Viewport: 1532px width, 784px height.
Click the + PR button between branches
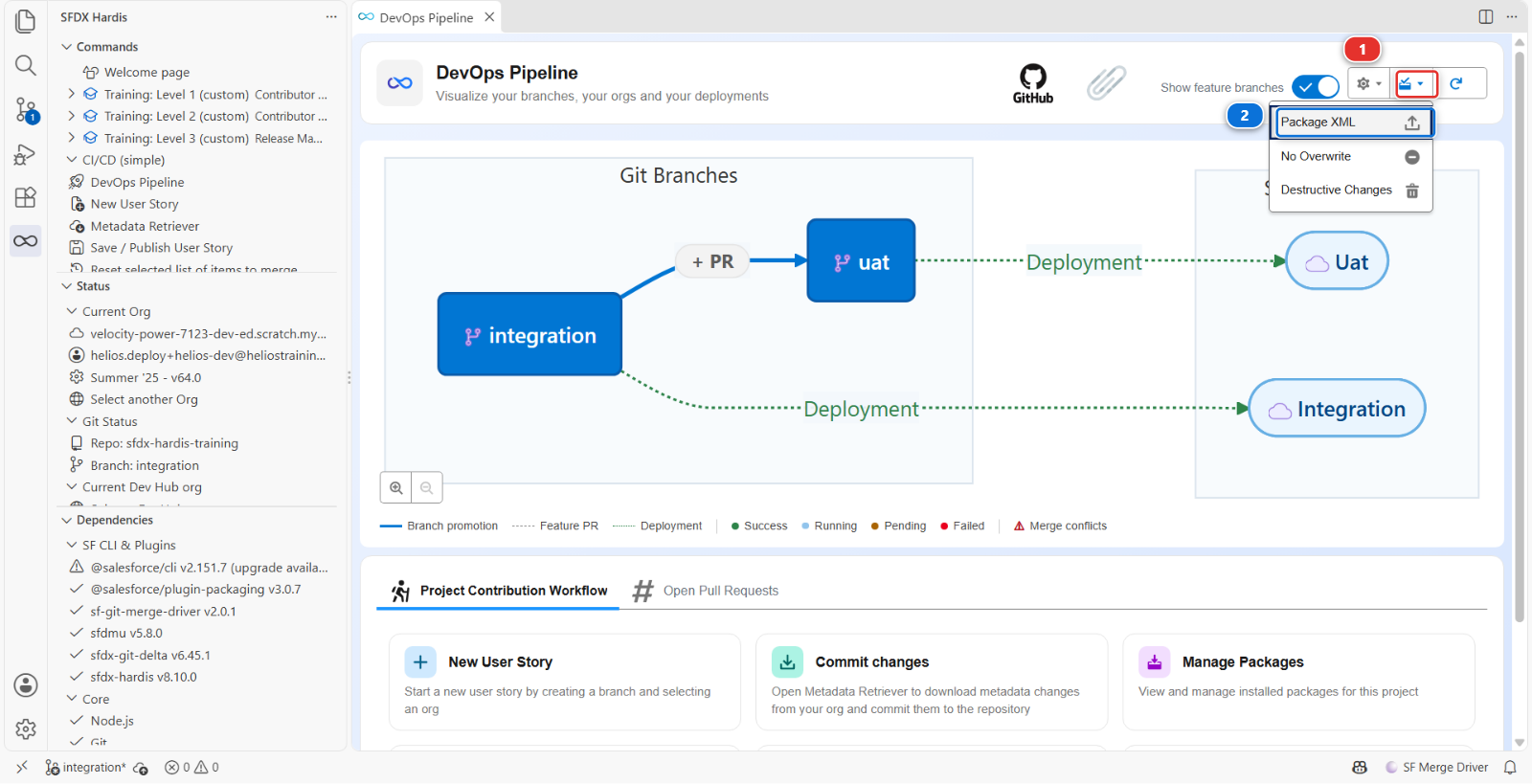click(712, 261)
